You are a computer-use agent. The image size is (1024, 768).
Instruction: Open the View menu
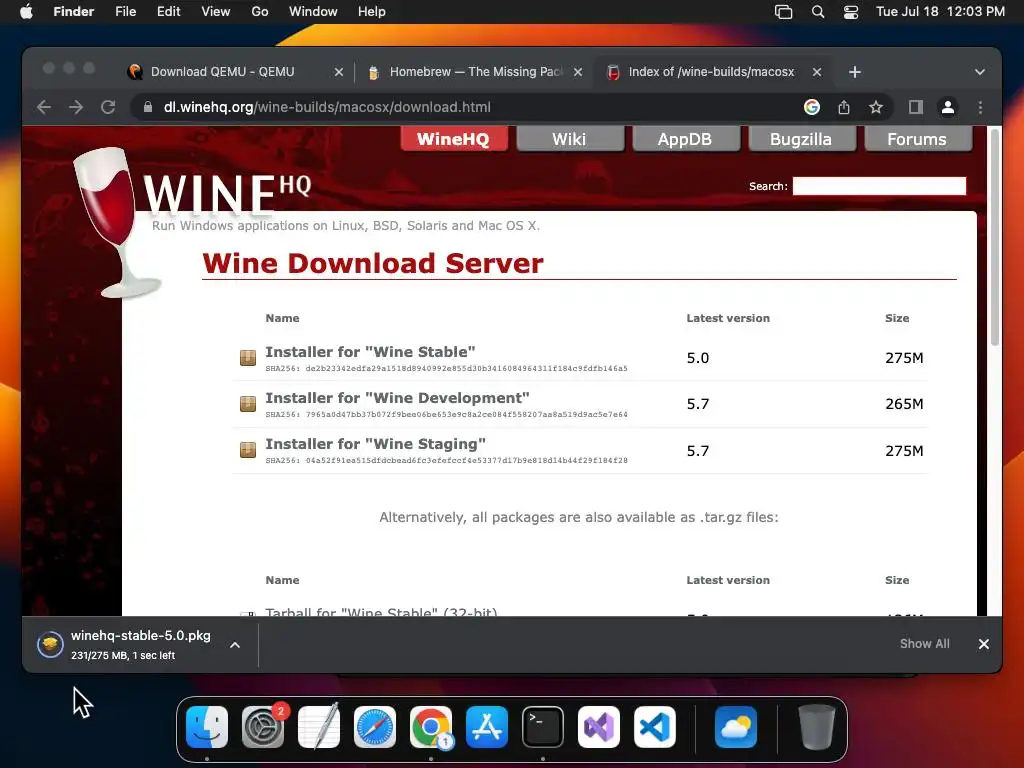click(x=216, y=12)
